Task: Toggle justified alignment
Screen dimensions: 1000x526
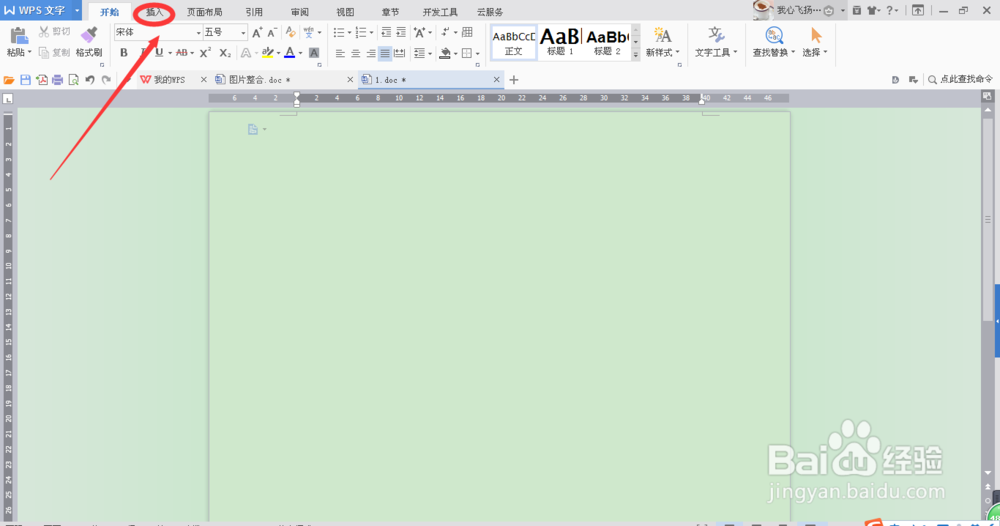Action: pyautogui.click(x=385, y=54)
